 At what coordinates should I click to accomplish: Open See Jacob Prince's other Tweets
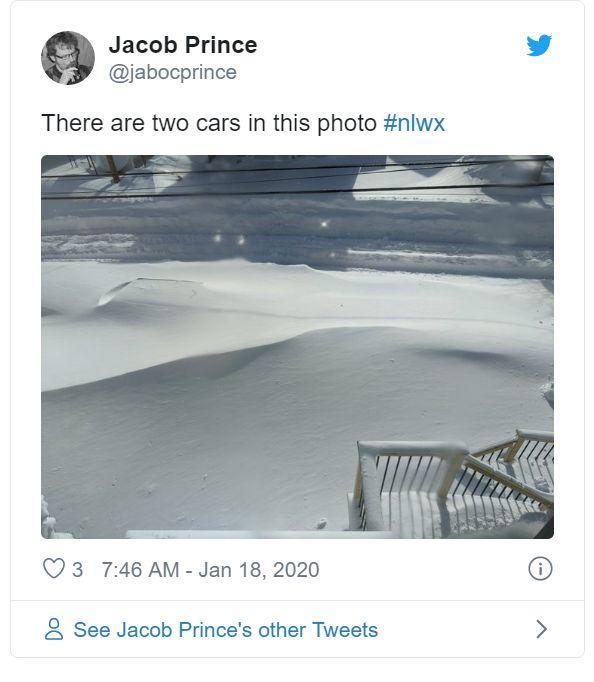(225, 629)
